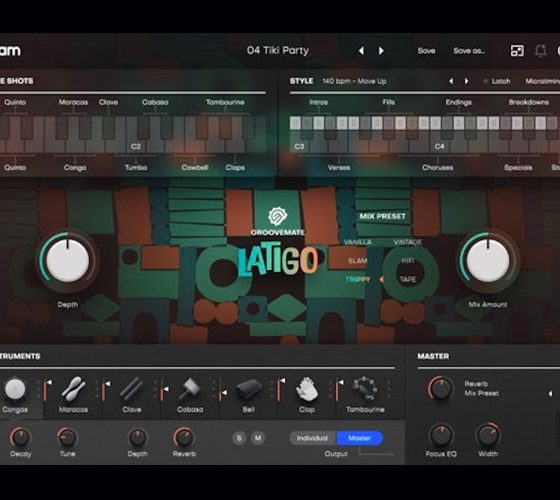Solo the instrument with S button

[239, 438]
